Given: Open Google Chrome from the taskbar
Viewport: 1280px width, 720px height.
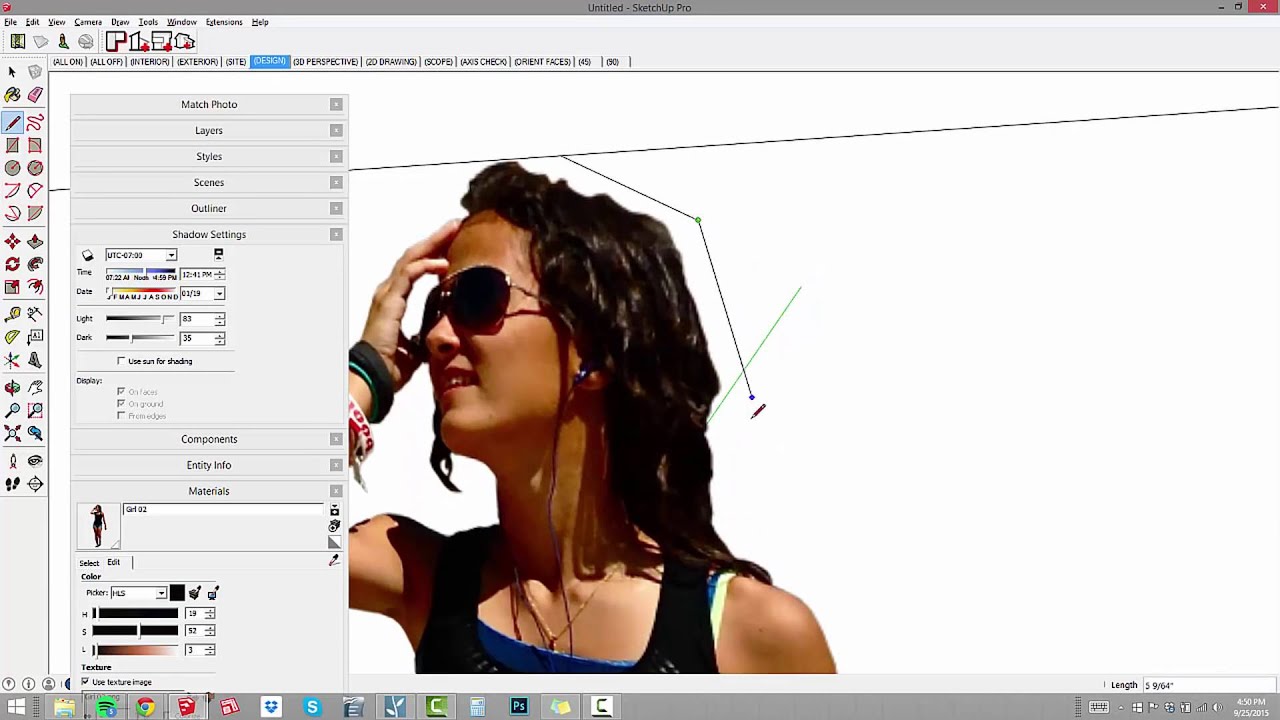Looking at the screenshot, I should pyautogui.click(x=146, y=707).
